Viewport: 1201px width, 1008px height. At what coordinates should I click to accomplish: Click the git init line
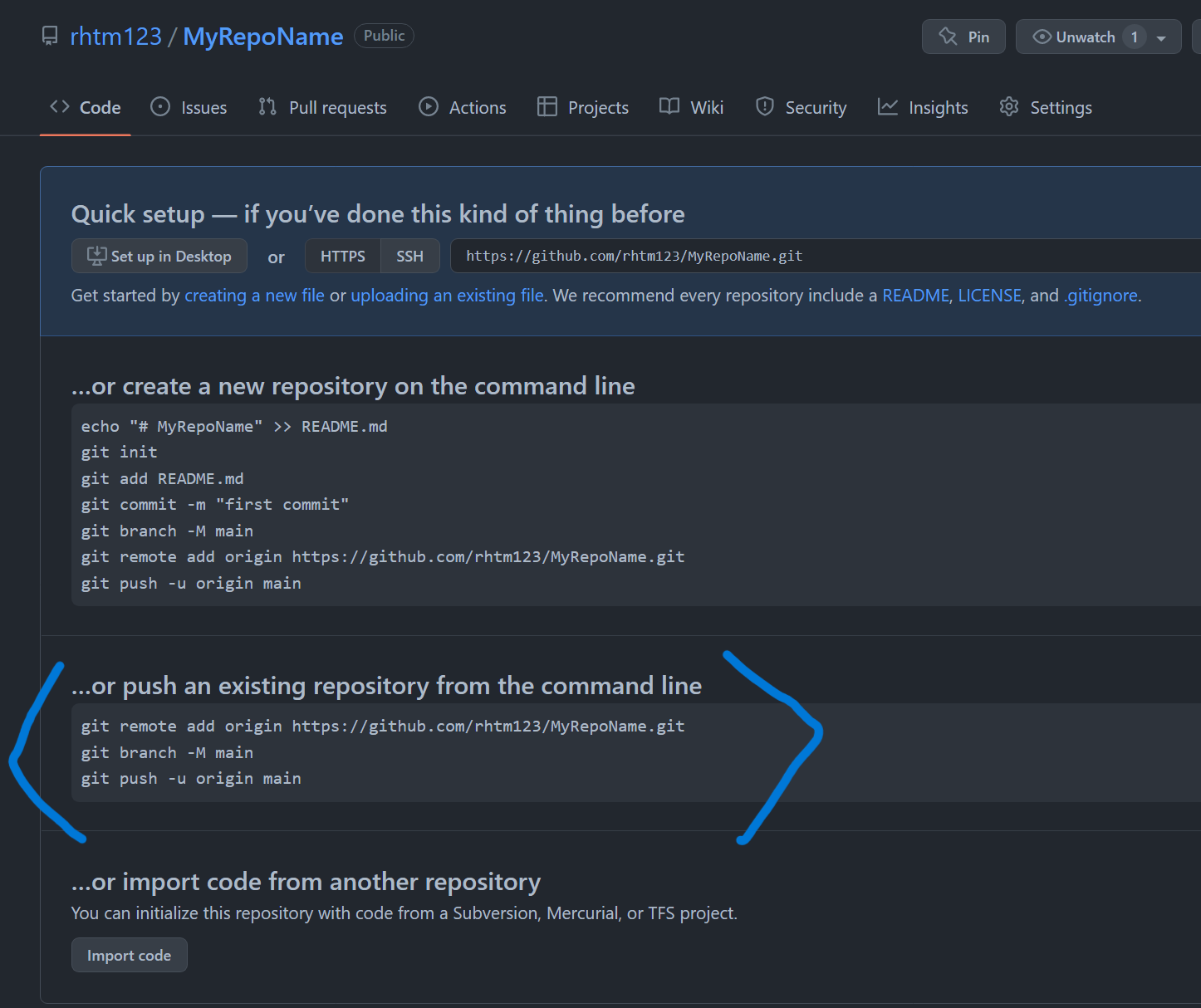[120, 453]
